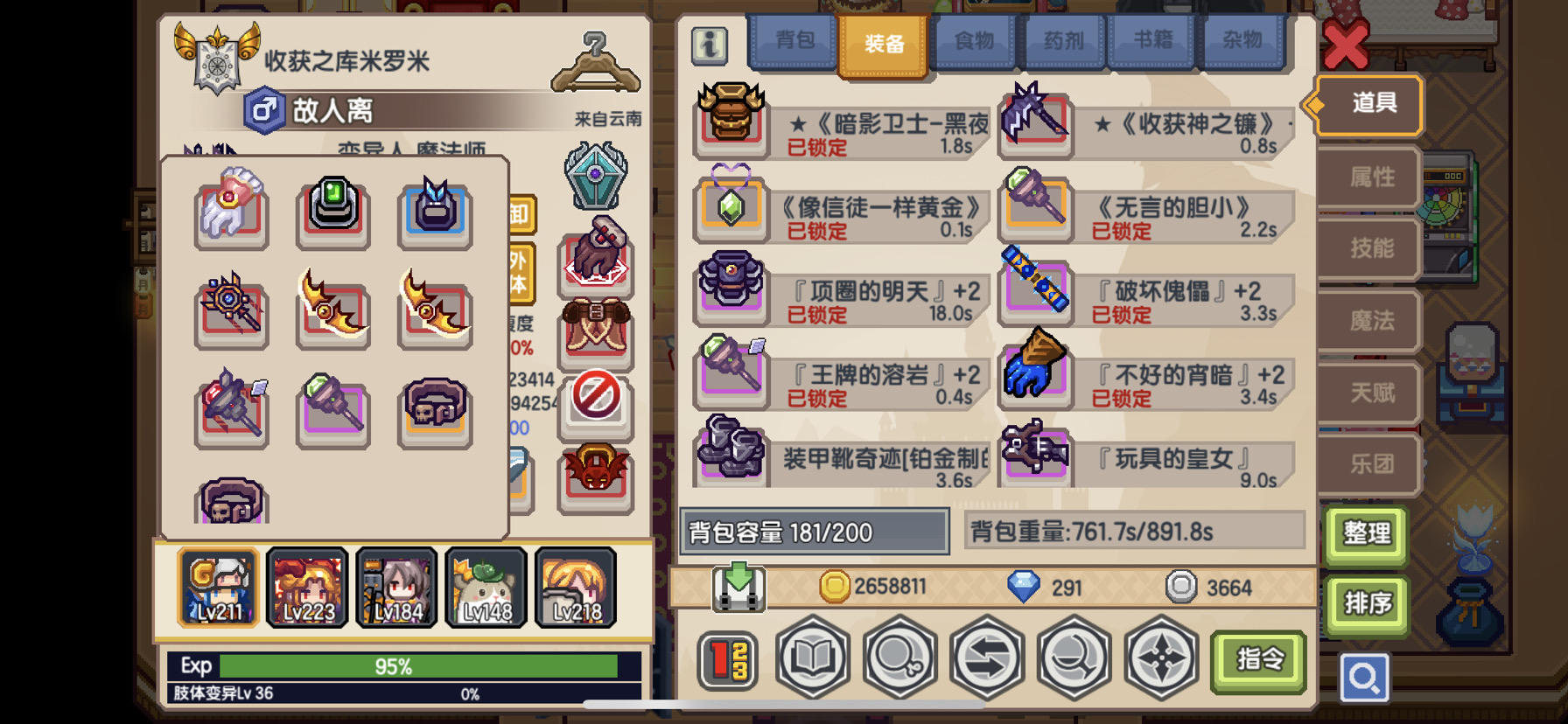
Task: Click the green download arrow icon
Action: click(x=739, y=587)
